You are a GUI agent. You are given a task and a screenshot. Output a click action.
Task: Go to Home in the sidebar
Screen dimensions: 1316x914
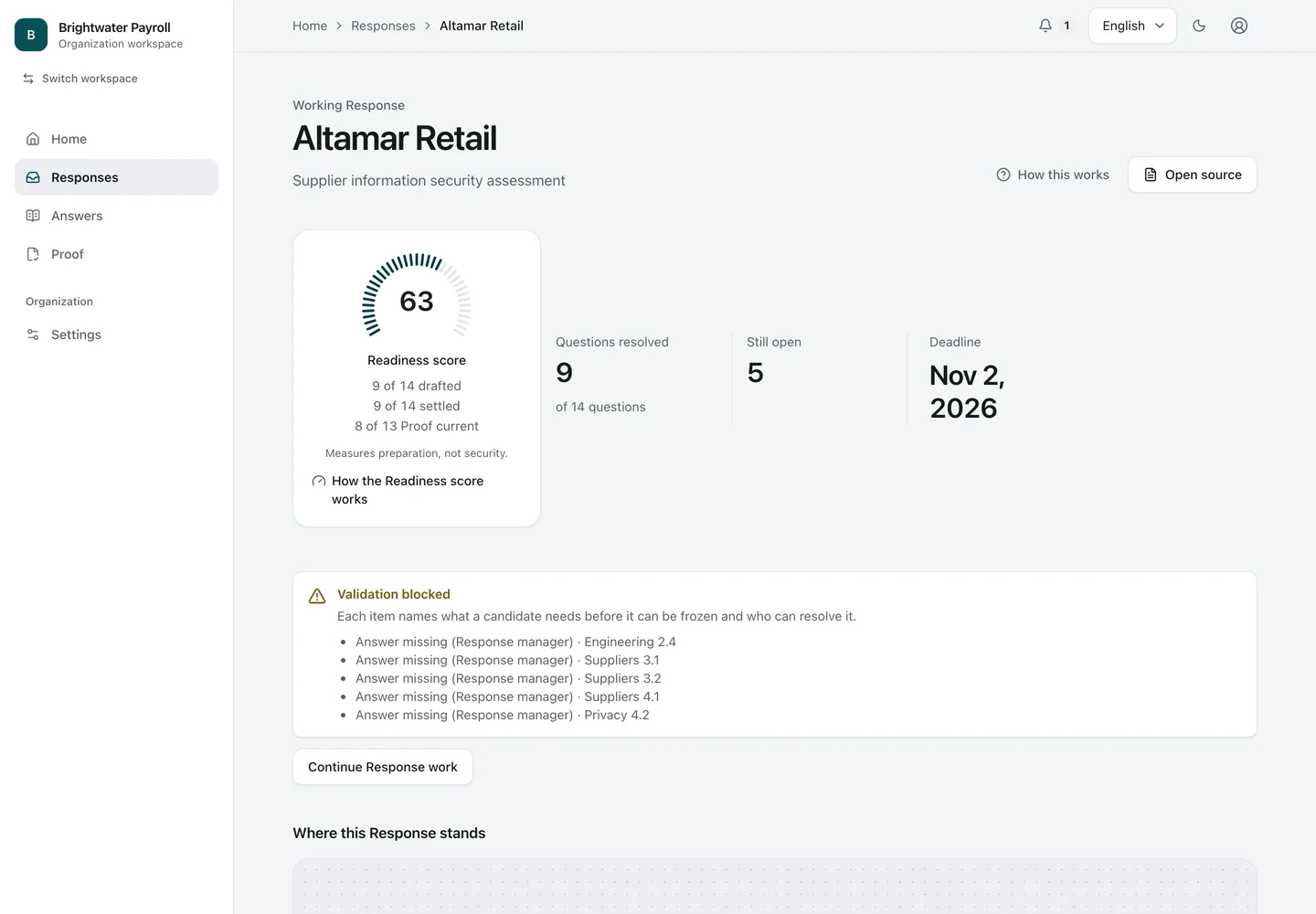(x=116, y=139)
